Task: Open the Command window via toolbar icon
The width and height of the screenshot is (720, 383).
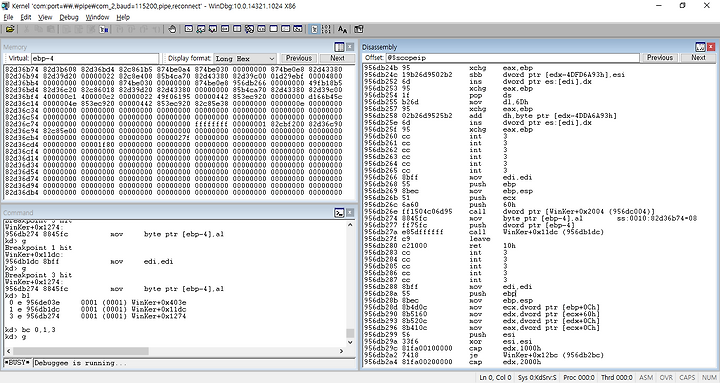Action: click(189, 29)
